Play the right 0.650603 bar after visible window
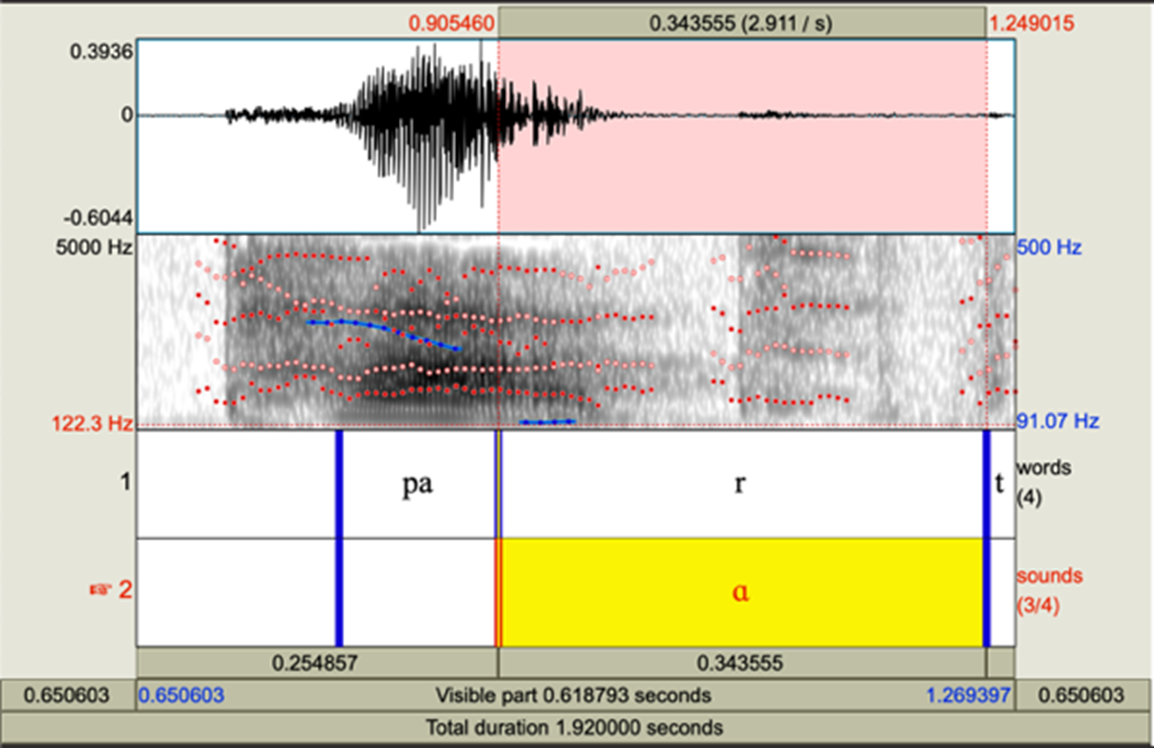1154x748 pixels. pyautogui.click(x=1083, y=695)
